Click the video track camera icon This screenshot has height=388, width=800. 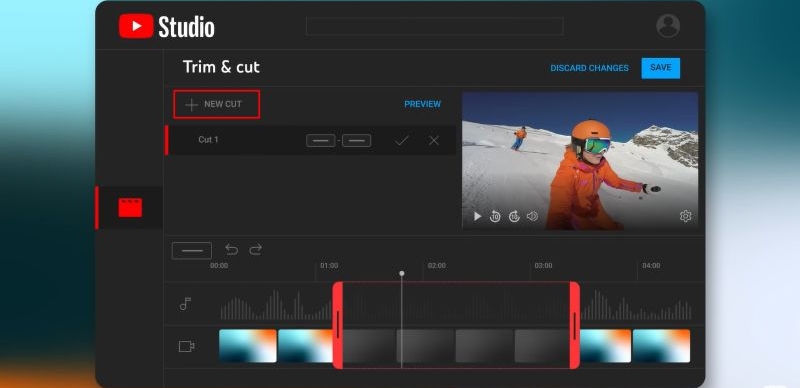(x=187, y=347)
